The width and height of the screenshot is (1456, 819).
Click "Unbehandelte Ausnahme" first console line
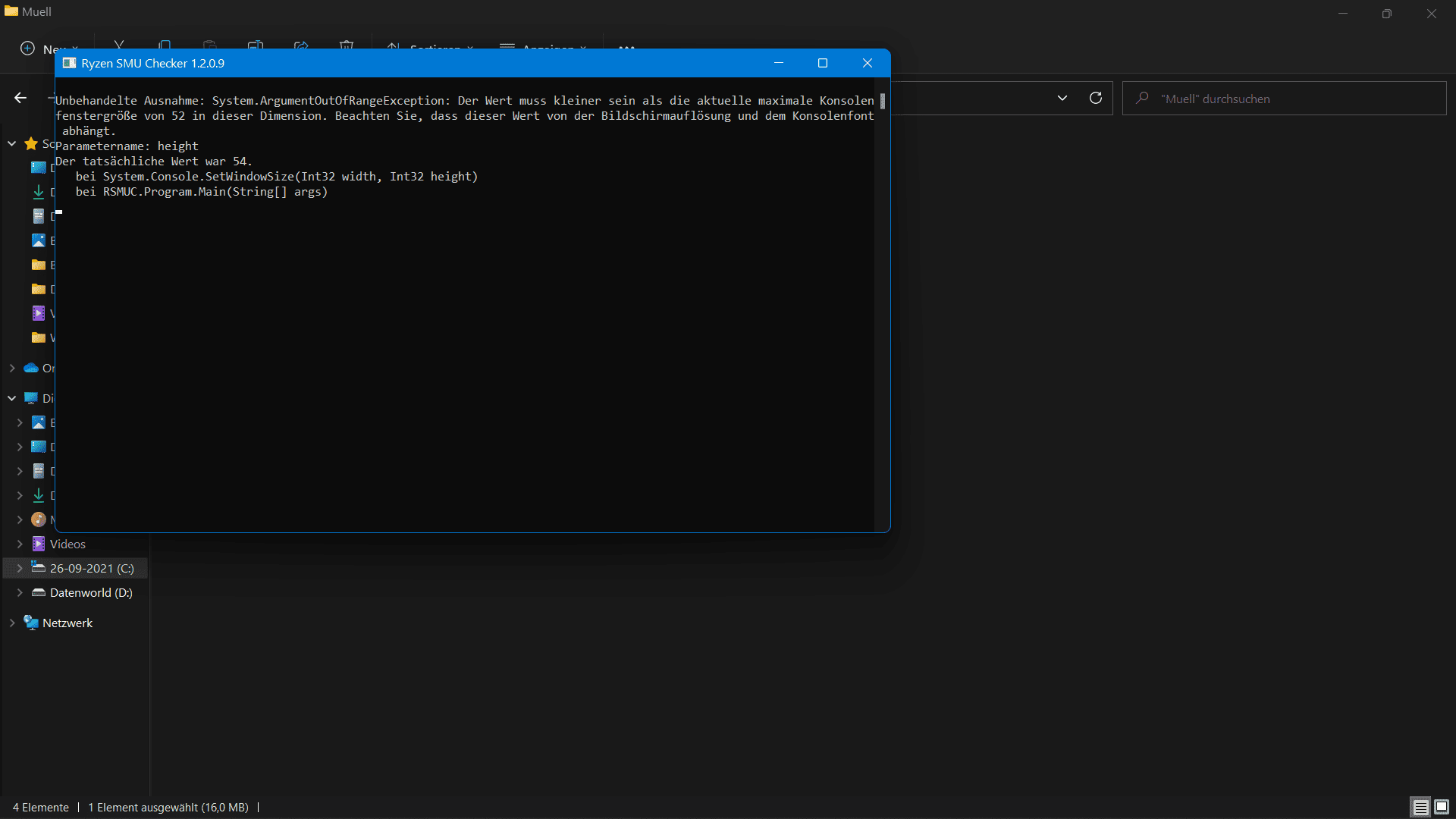[x=465, y=100]
